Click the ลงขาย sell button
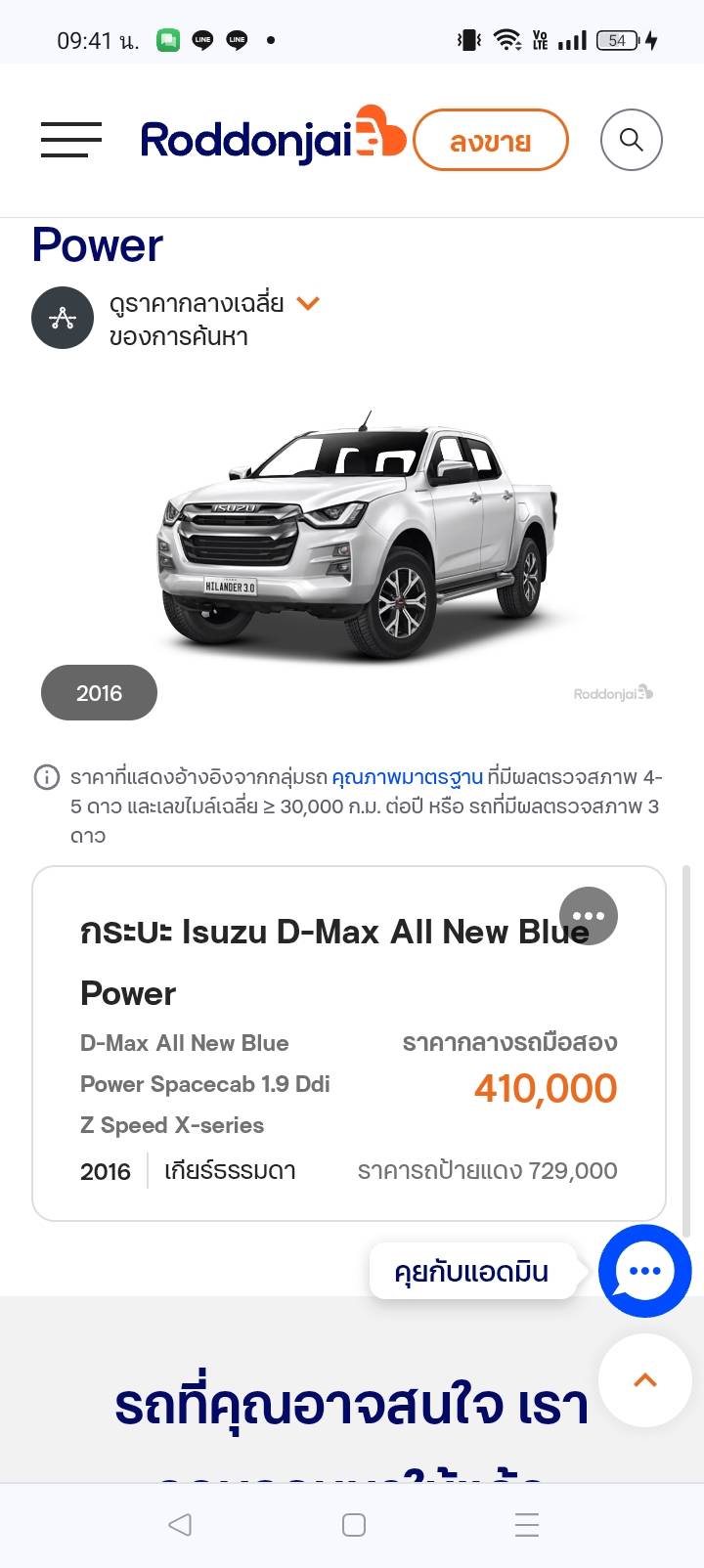The image size is (704, 1568). (x=491, y=141)
